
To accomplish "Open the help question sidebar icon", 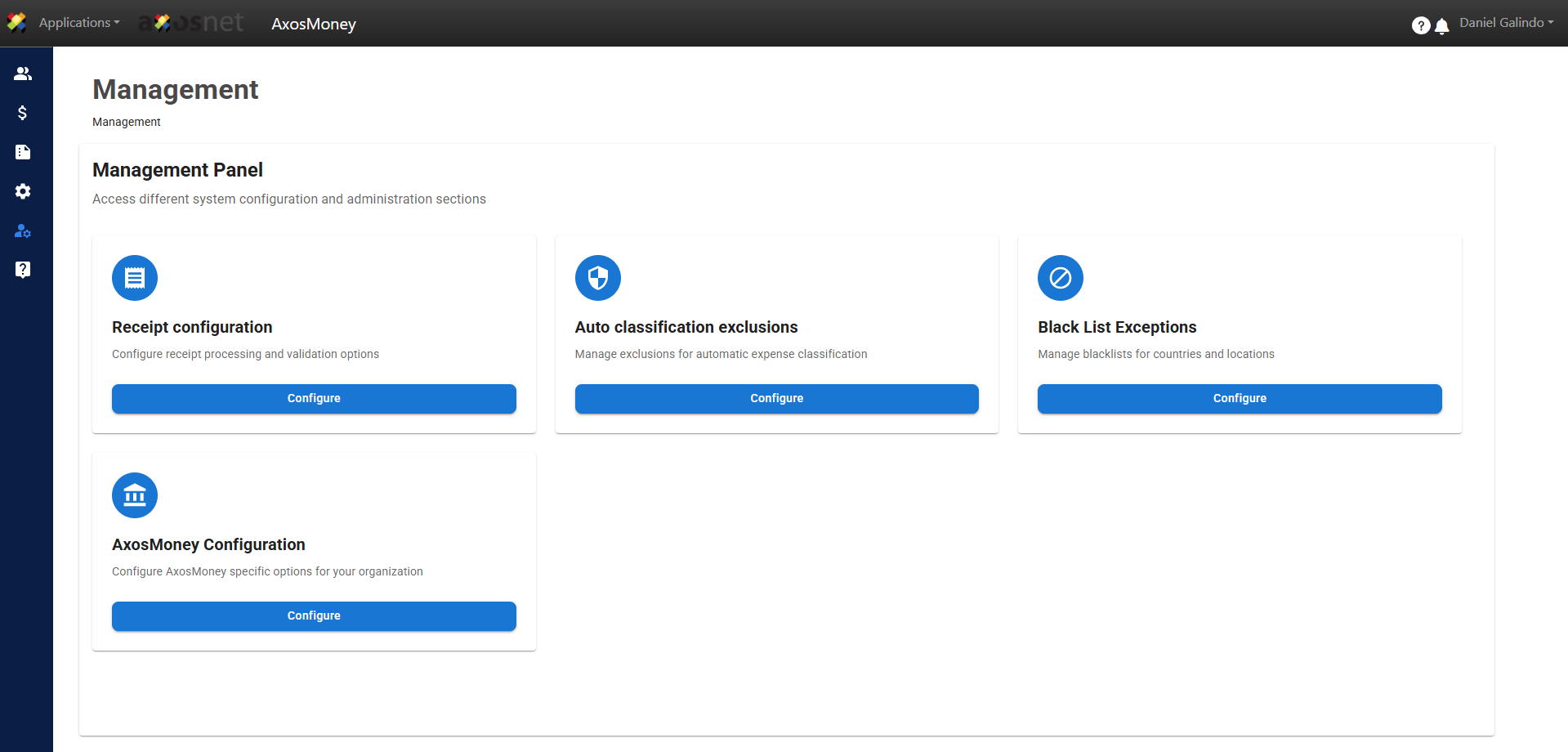I will 23,270.
